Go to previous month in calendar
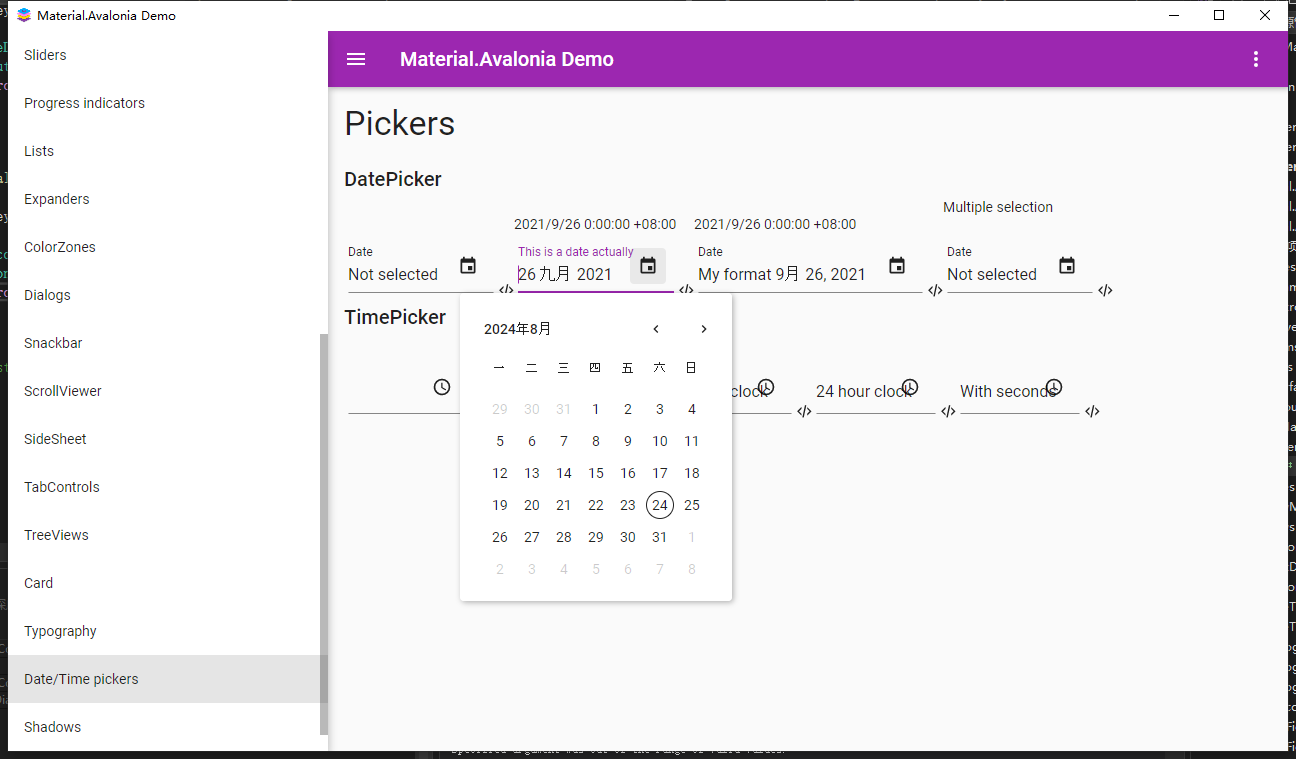 [656, 329]
